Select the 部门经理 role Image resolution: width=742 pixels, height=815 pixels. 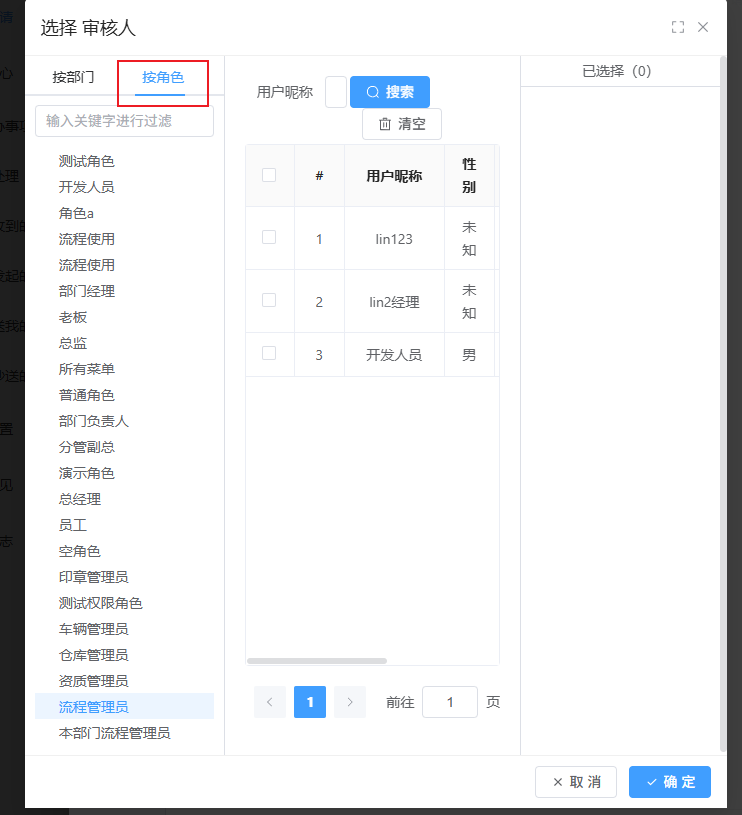point(87,291)
